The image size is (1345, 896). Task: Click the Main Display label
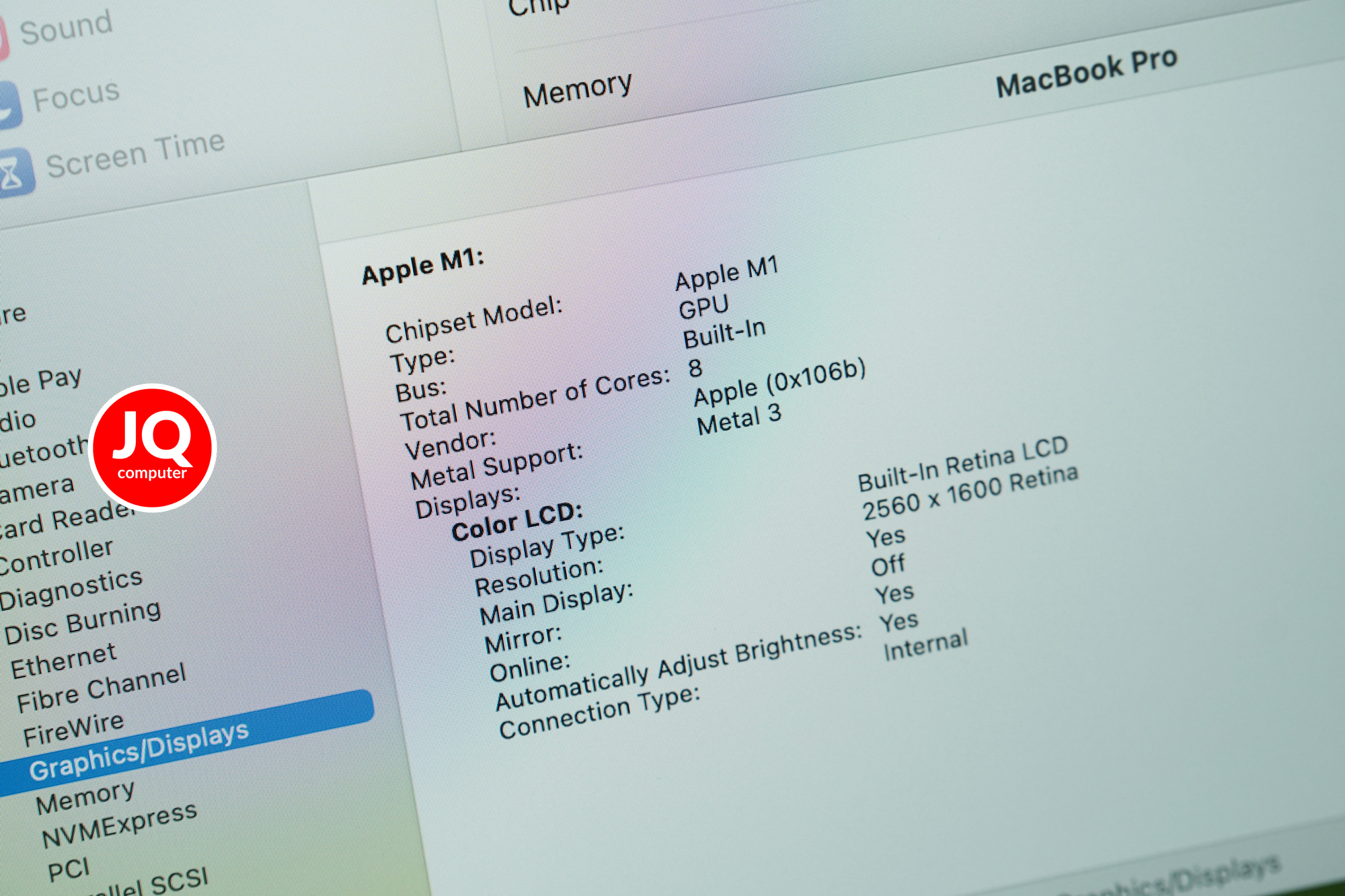tap(556, 603)
